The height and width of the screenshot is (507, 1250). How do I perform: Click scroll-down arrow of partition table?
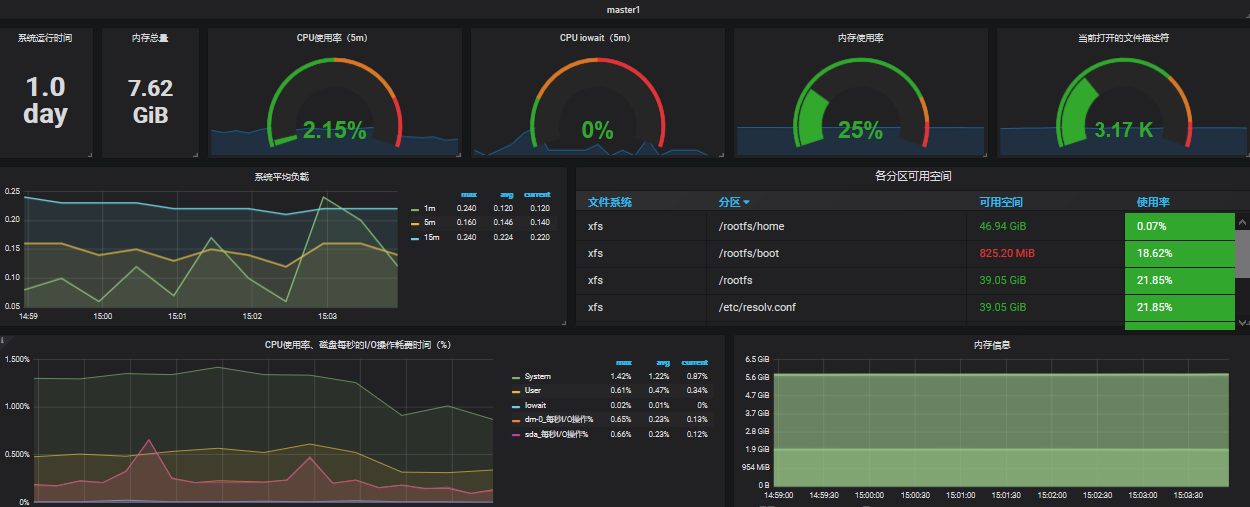(1243, 322)
